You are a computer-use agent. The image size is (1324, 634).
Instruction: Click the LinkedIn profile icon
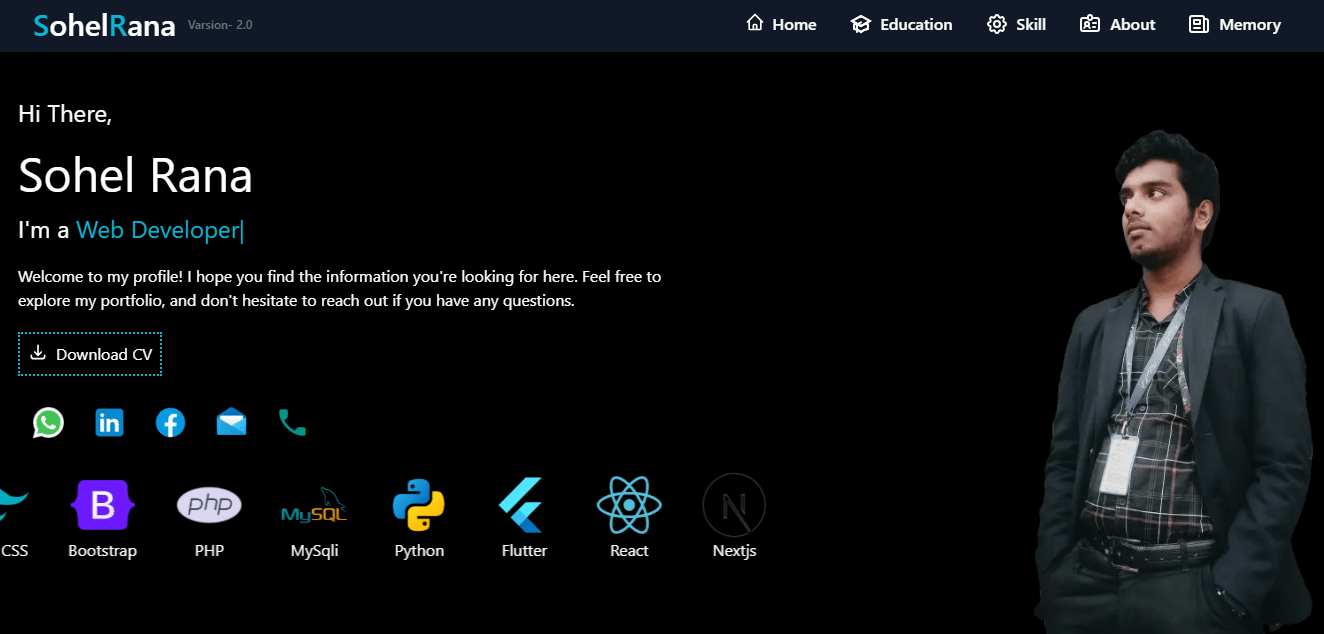(x=109, y=423)
